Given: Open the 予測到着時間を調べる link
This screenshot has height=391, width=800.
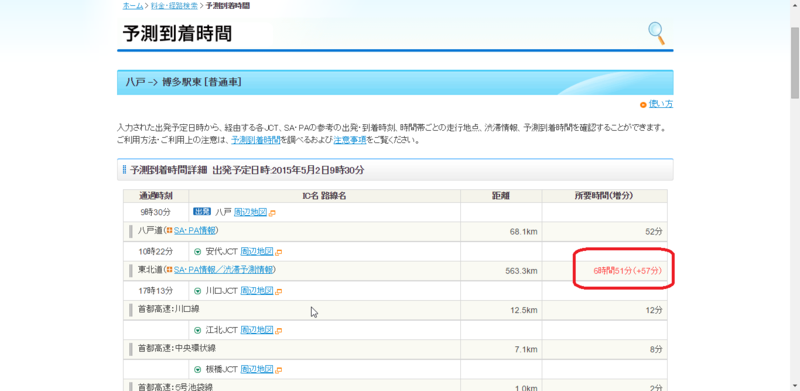Looking at the screenshot, I should pyautogui.click(x=256, y=140).
